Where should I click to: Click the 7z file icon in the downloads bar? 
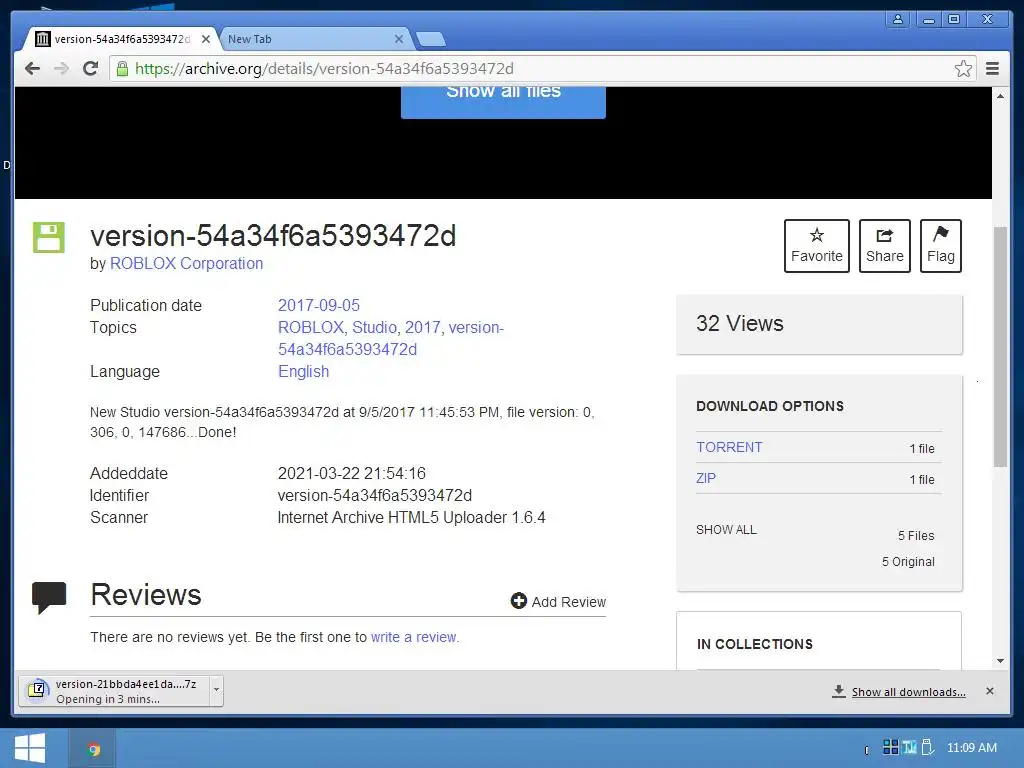(x=38, y=690)
